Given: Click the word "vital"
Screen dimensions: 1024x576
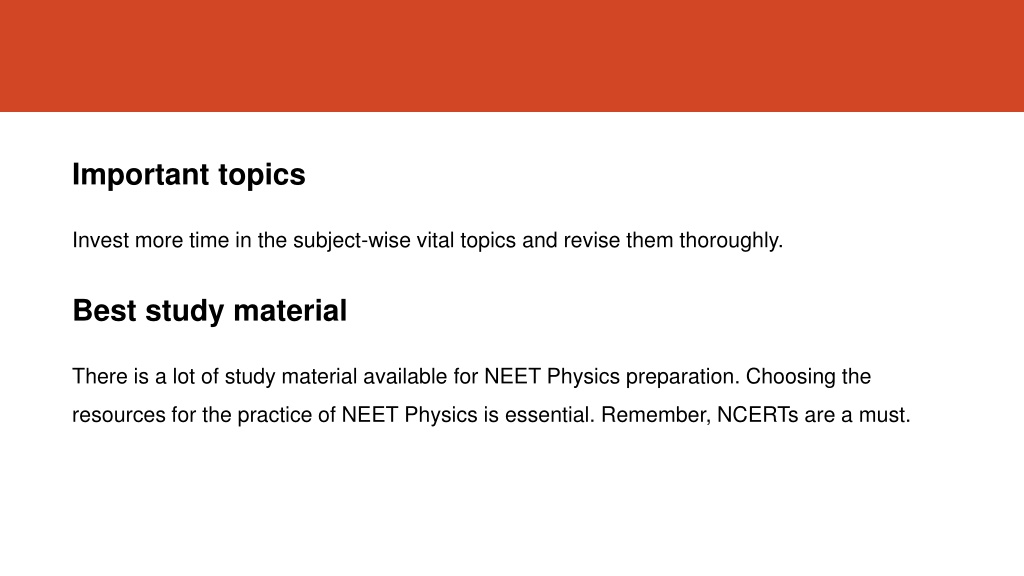Looking at the screenshot, I should tap(435, 240).
